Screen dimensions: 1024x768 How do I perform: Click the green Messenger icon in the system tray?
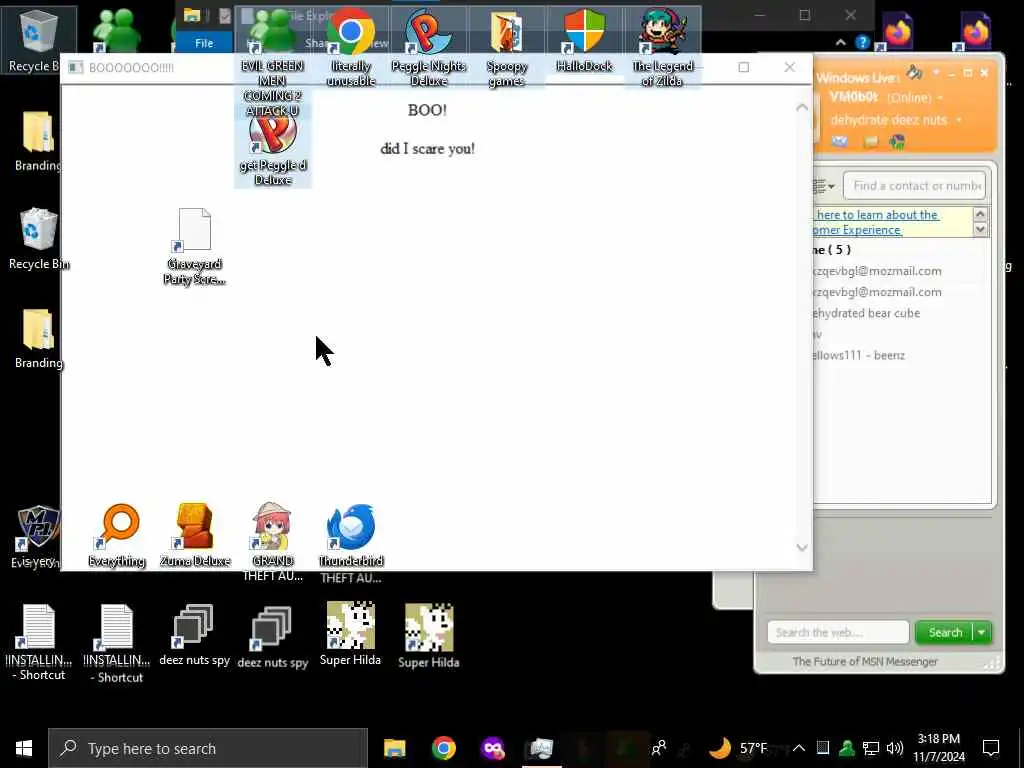pos(847,748)
